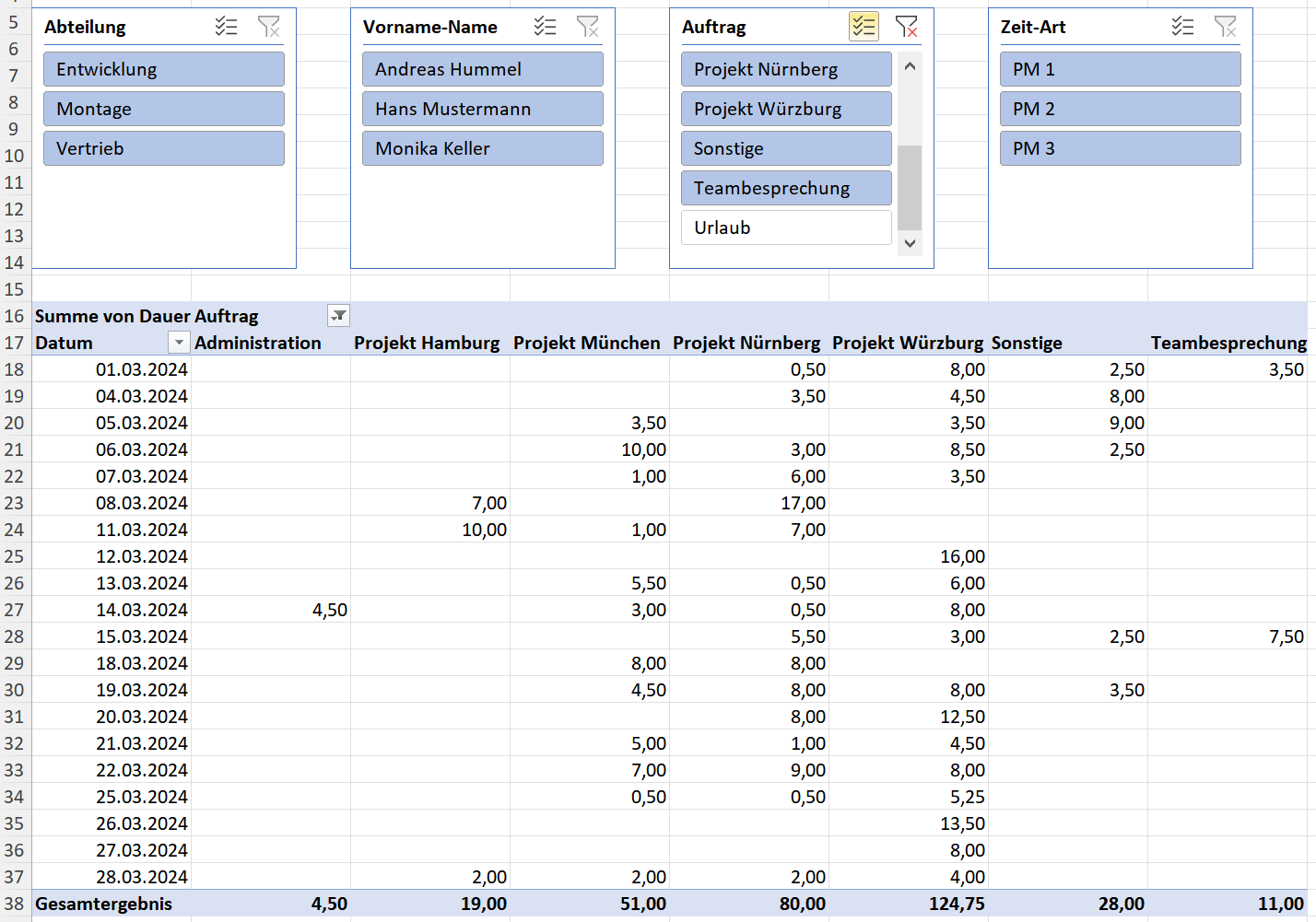The width and height of the screenshot is (1316, 922).
Task: Select PM 2 in Zeit-Art slicer
Action: [x=1121, y=109]
